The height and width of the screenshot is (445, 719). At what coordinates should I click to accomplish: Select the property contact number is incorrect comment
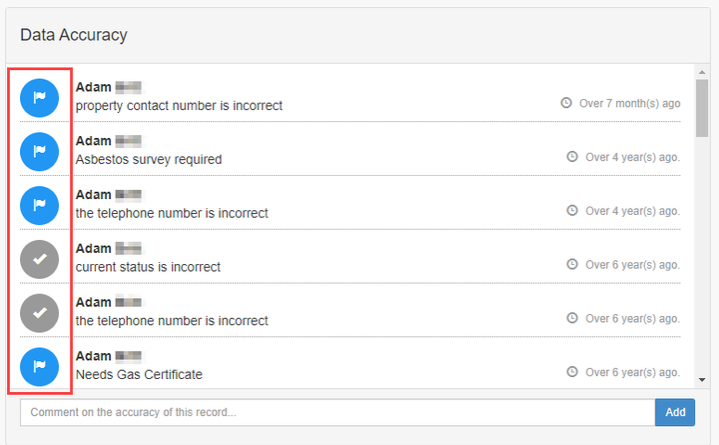point(179,105)
